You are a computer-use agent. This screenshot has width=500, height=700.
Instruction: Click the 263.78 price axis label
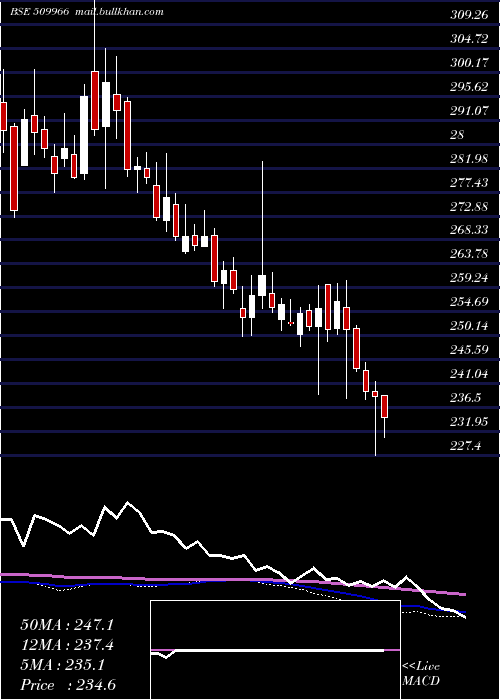click(469, 254)
